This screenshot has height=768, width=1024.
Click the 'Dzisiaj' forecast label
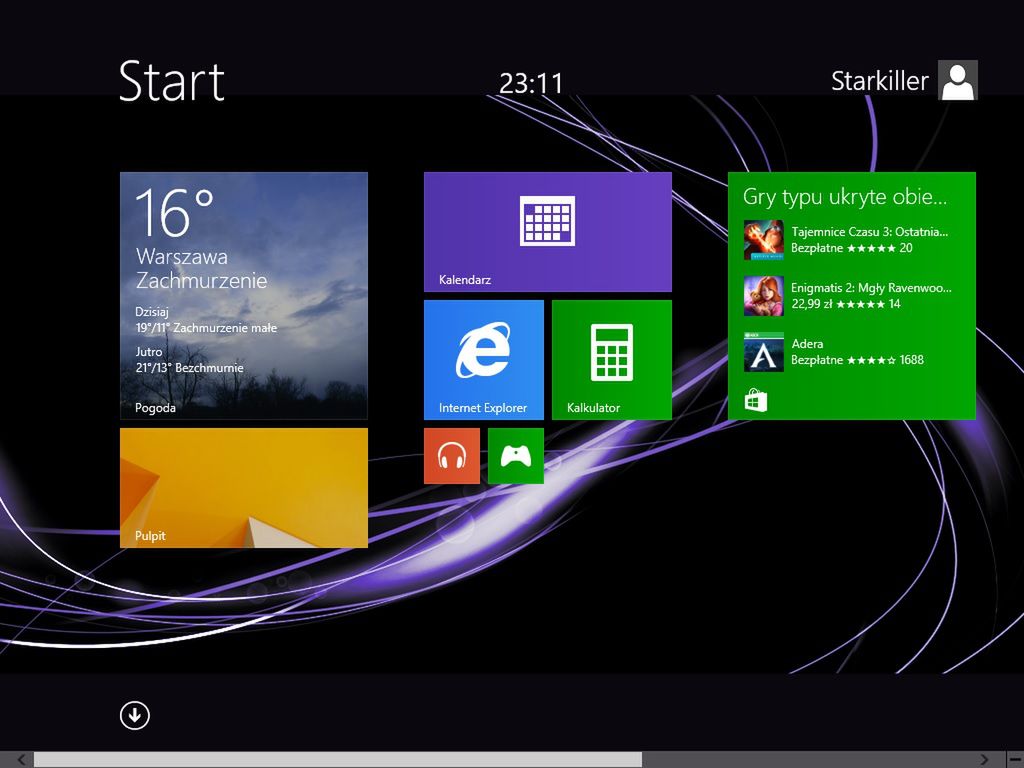(152, 312)
